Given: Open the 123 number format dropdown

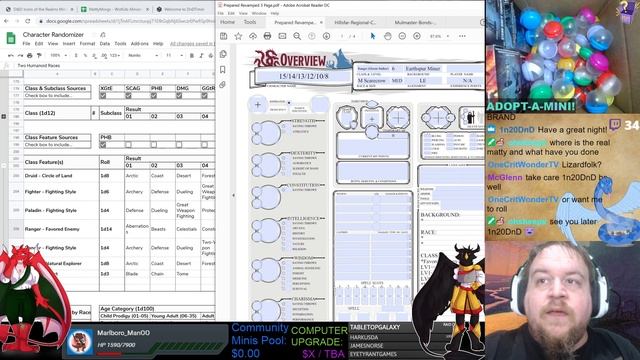Looking at the screenshot, I should pos(115,56).
